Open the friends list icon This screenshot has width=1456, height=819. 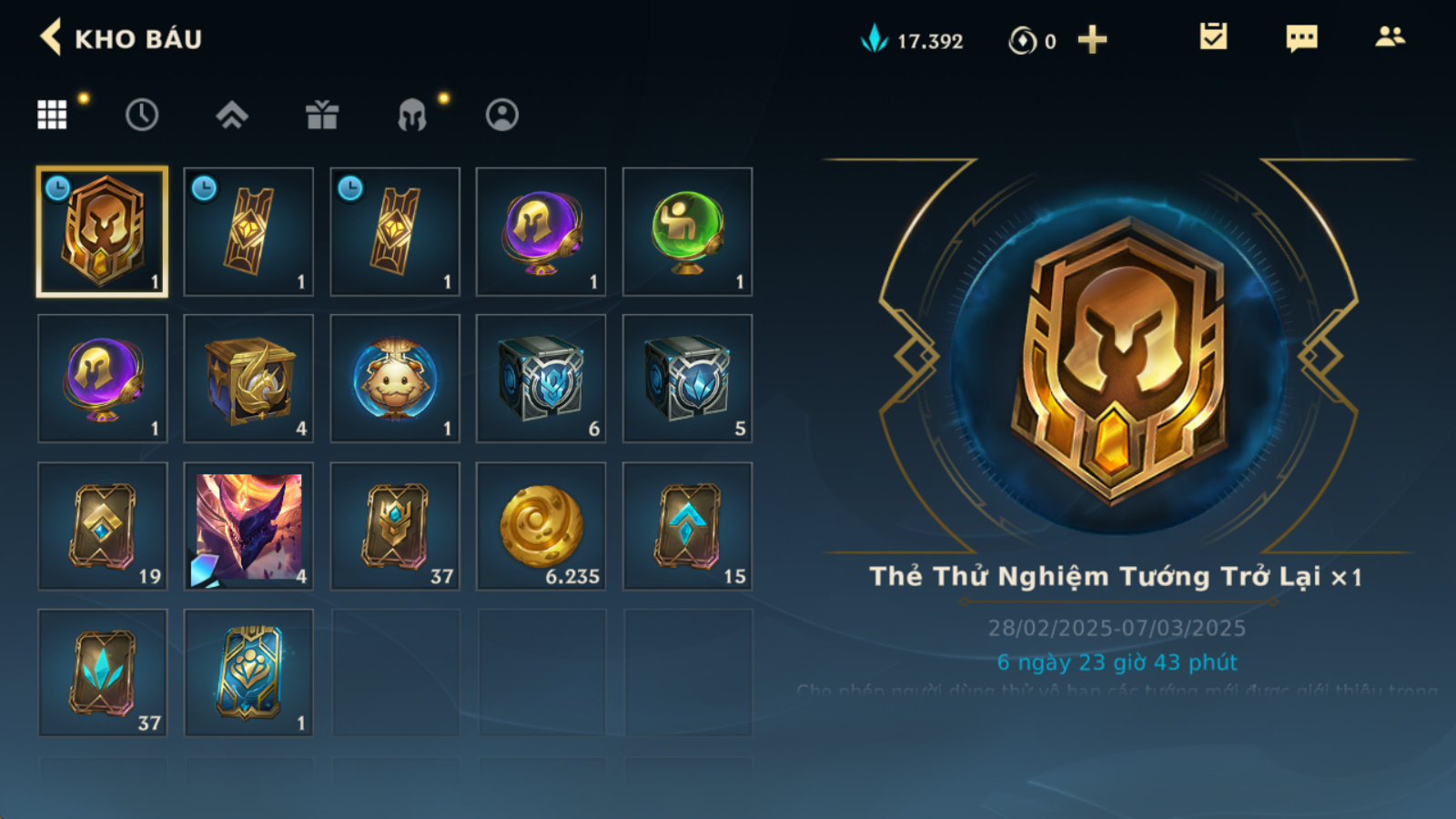coord(1390,36)
